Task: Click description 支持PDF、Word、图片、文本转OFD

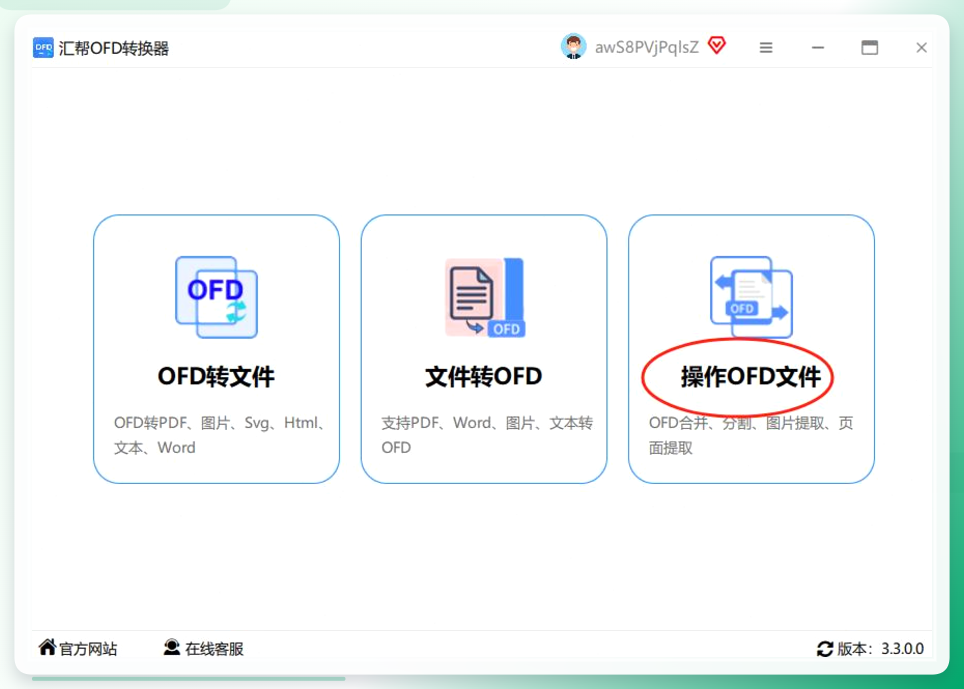Action: [487, 435]
